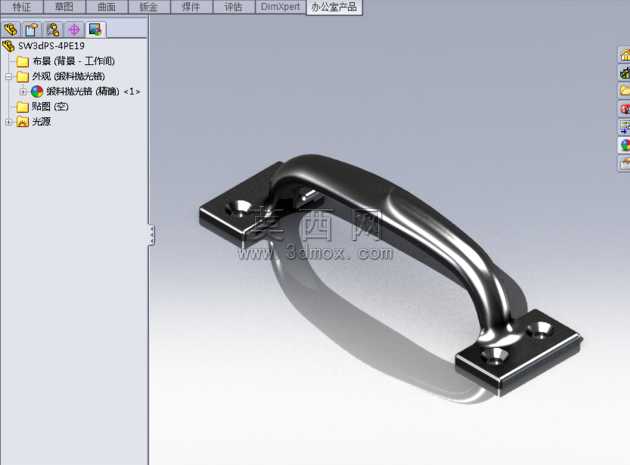Open the FeatureManager design tree tab

coord(11,29)
